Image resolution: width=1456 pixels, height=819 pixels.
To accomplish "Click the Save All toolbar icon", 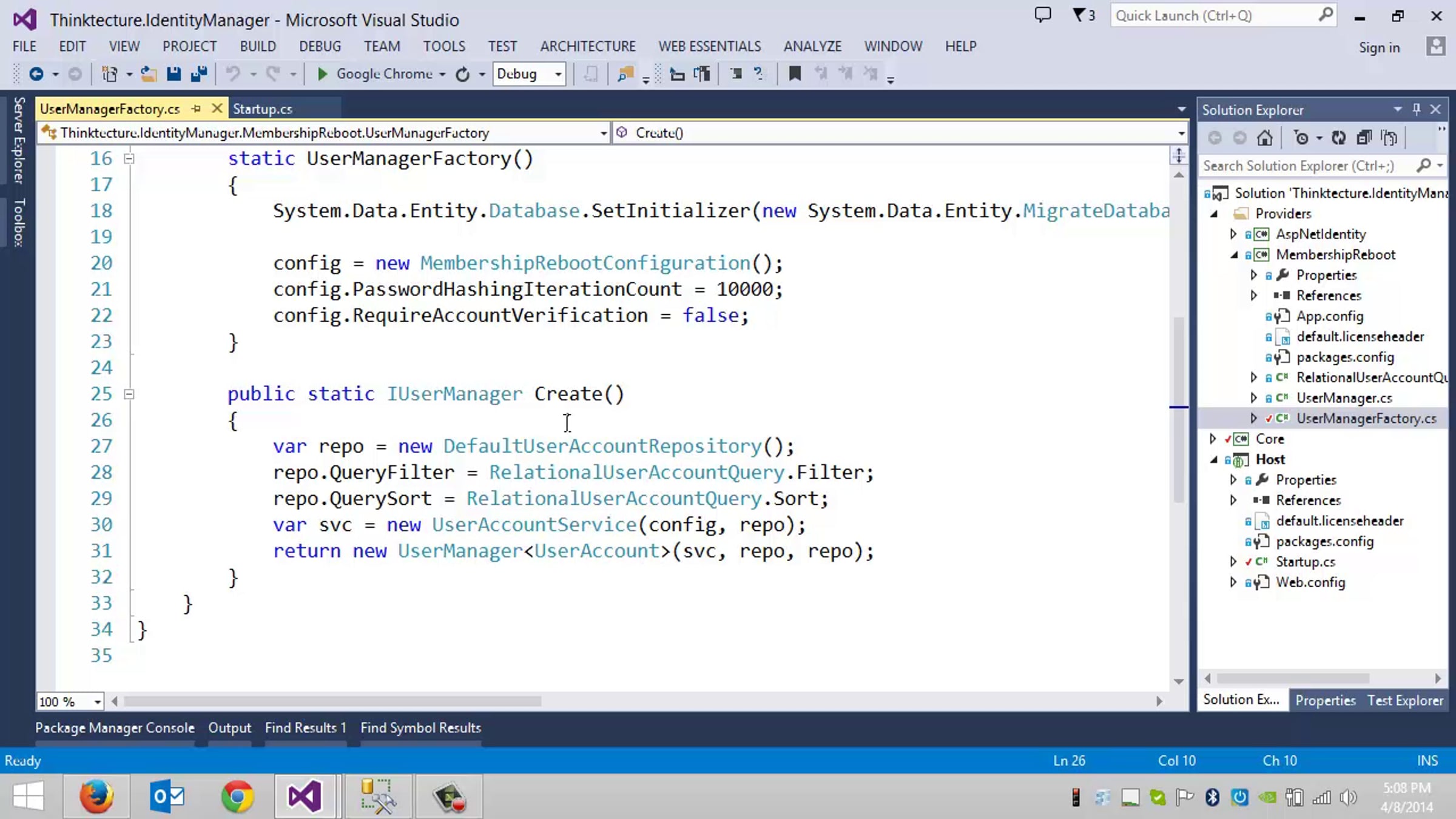I will click(x=199, y=74).
